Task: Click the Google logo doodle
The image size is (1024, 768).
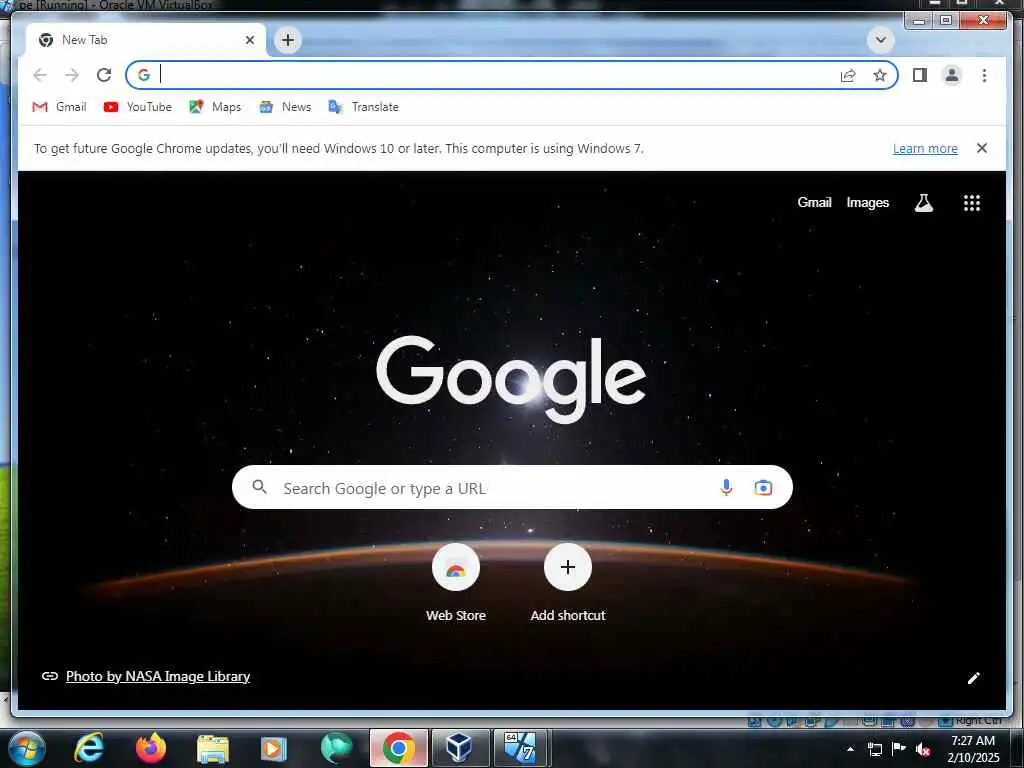Action: tap(511, 379)
